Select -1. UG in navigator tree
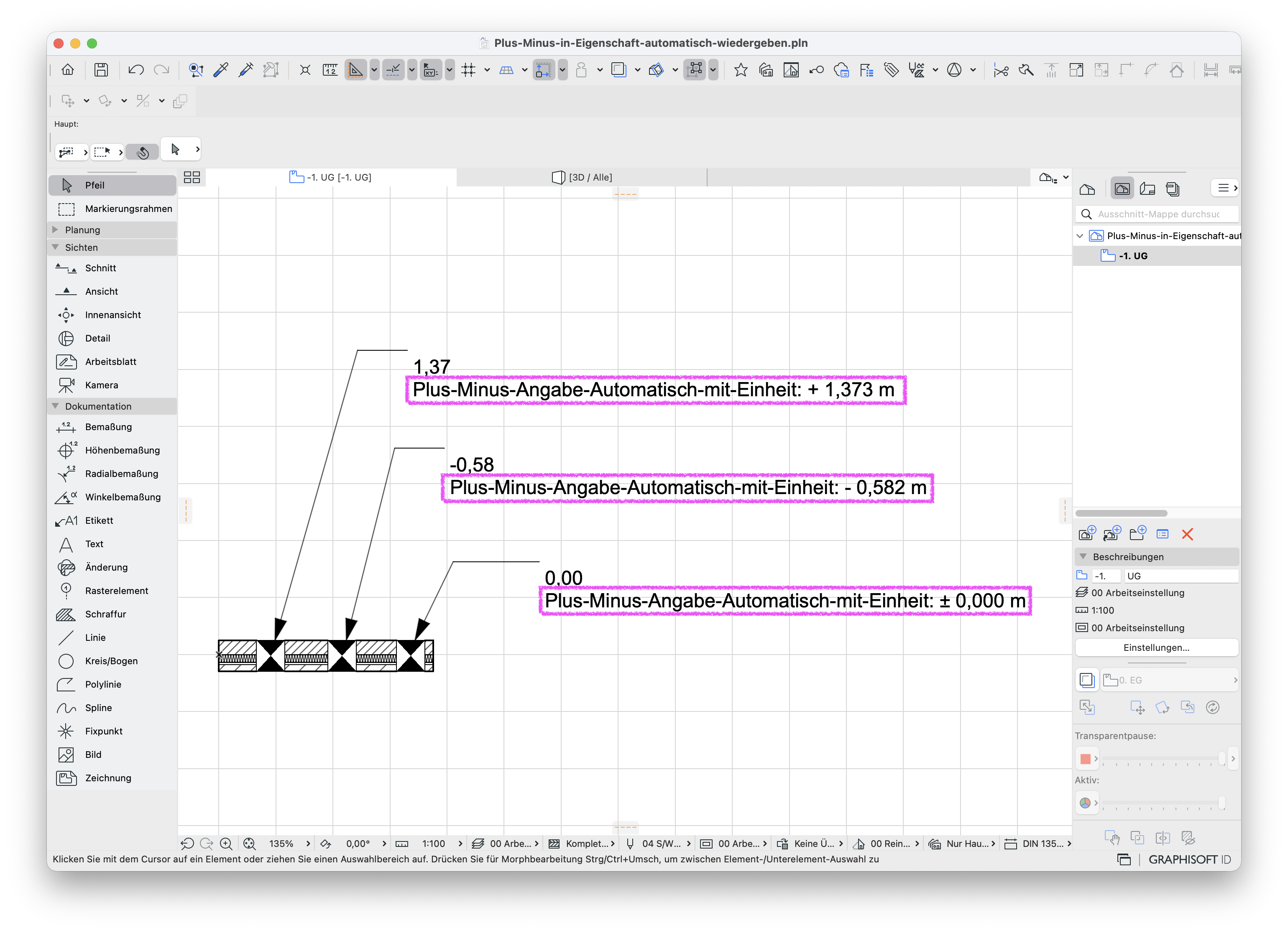This screenshot has height=933, width=1288. point(1158,256)
